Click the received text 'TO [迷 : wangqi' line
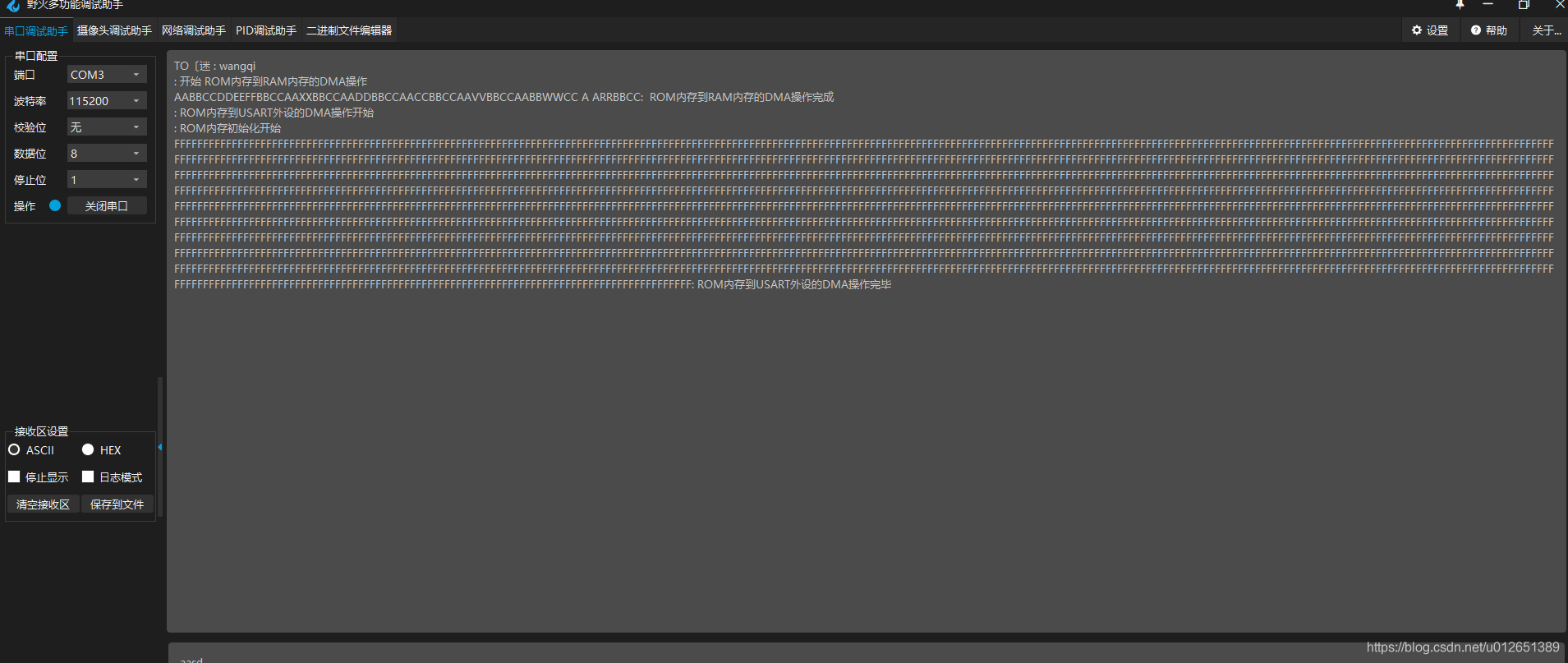1568x663 pixels. click(215, 66)
